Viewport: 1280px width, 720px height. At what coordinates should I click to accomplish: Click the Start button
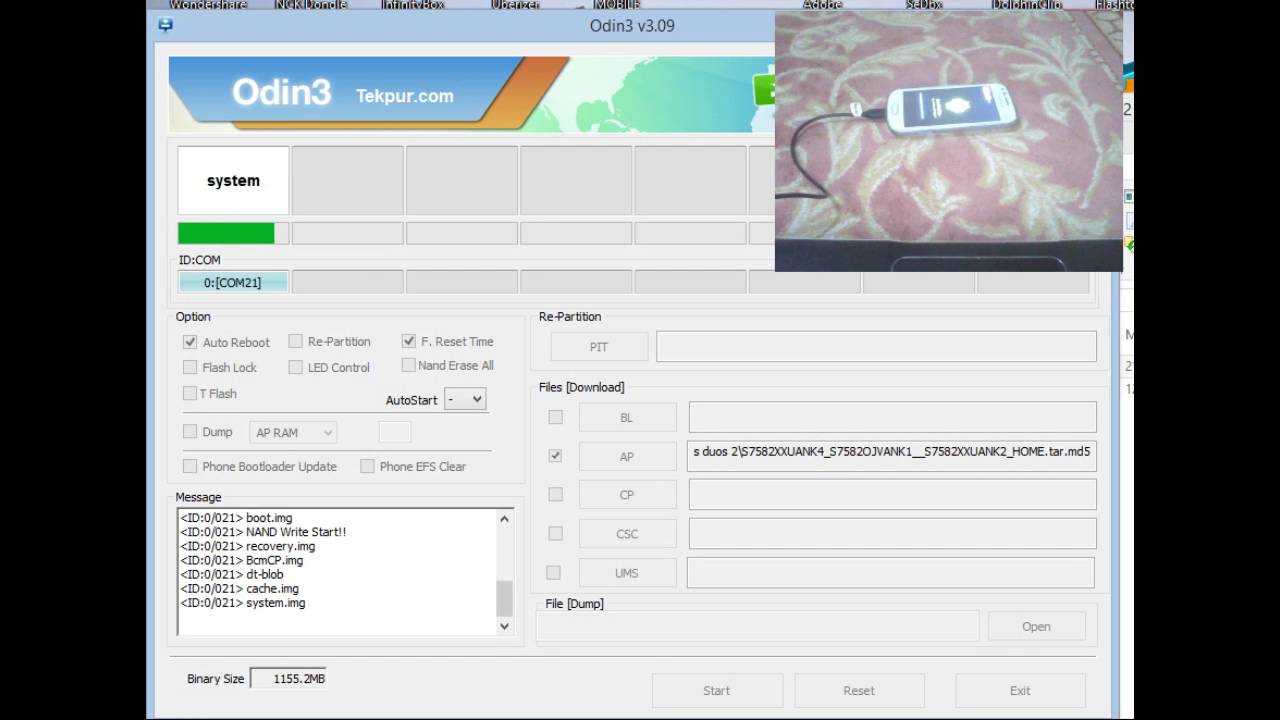(717, 690)
